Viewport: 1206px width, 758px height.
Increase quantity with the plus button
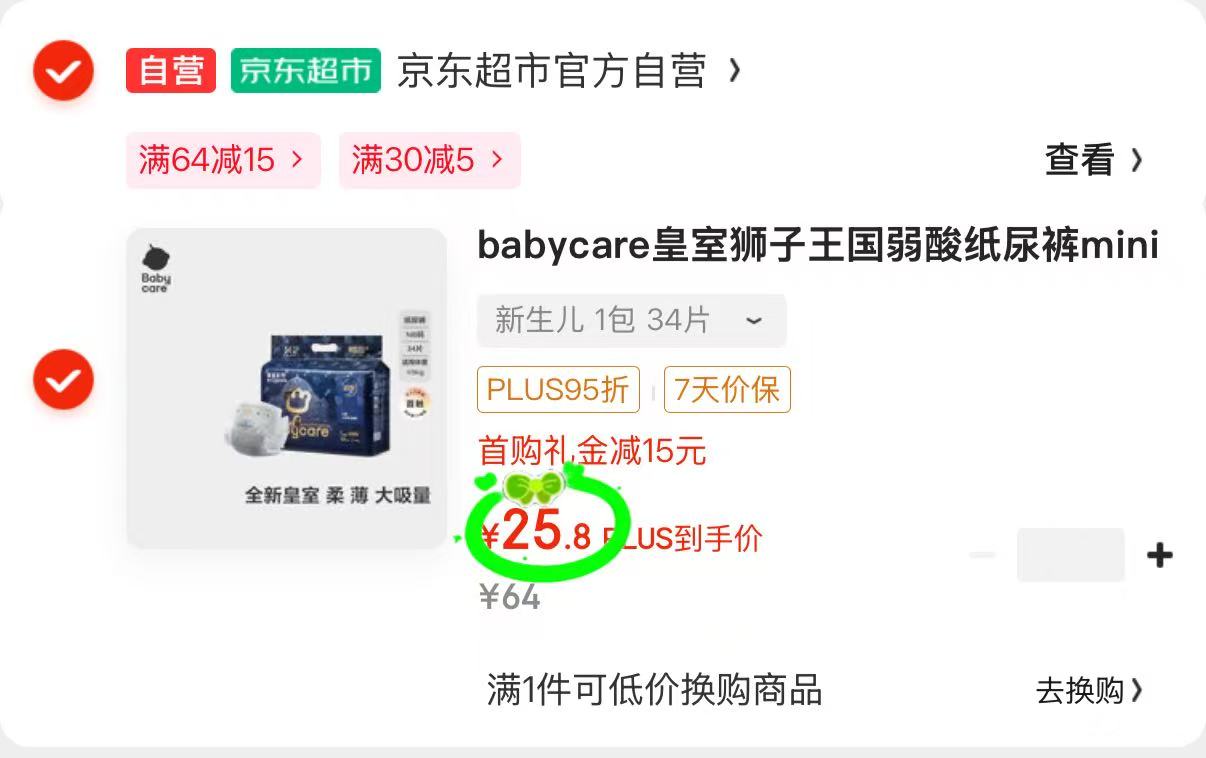(x=1160, y=555)
